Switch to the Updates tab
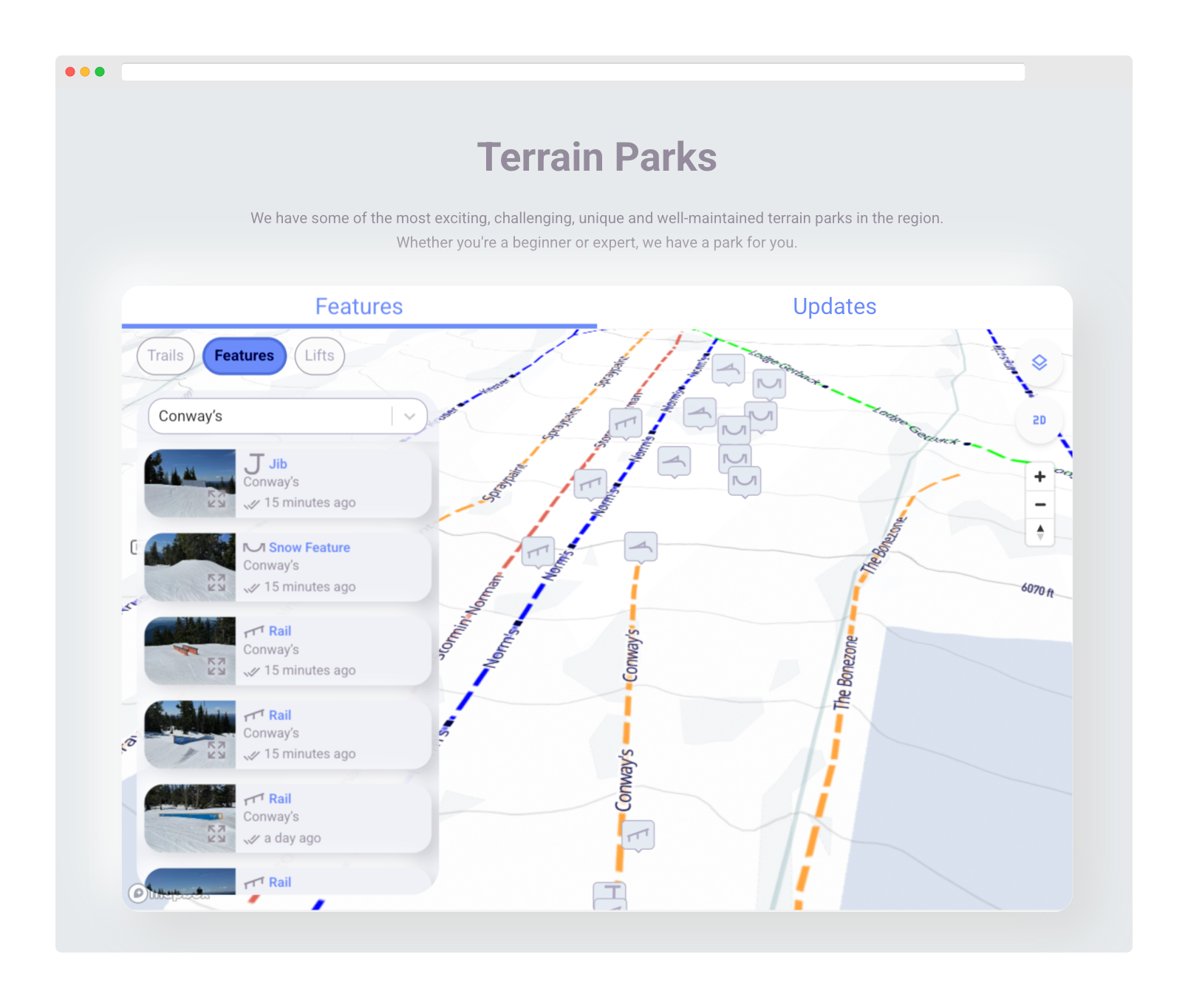 834,307
